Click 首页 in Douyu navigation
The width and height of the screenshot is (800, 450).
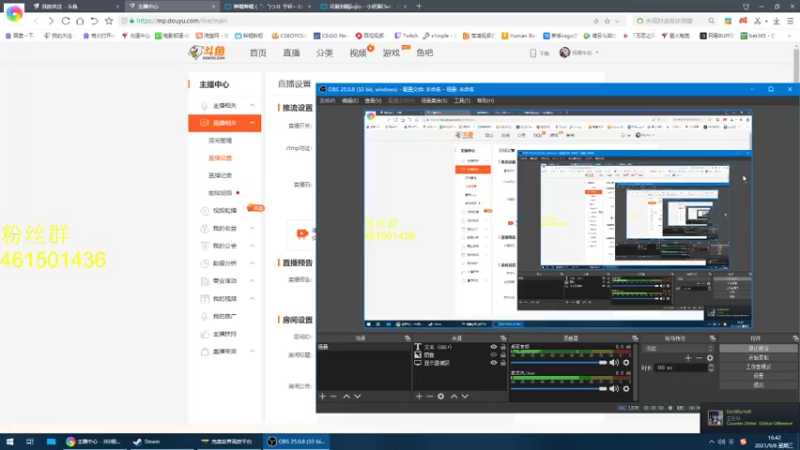258,53
